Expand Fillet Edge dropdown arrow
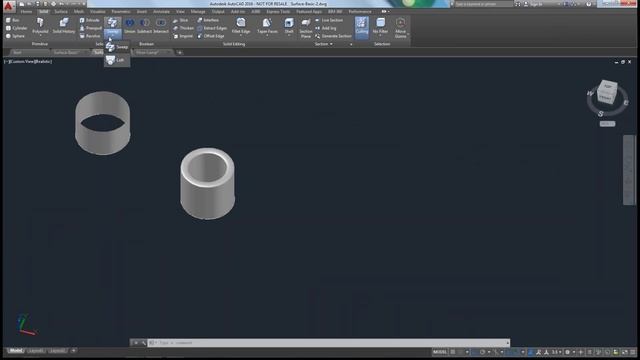Image resolution: width=640 pixels, height=360 pixels. click(241, 36)
